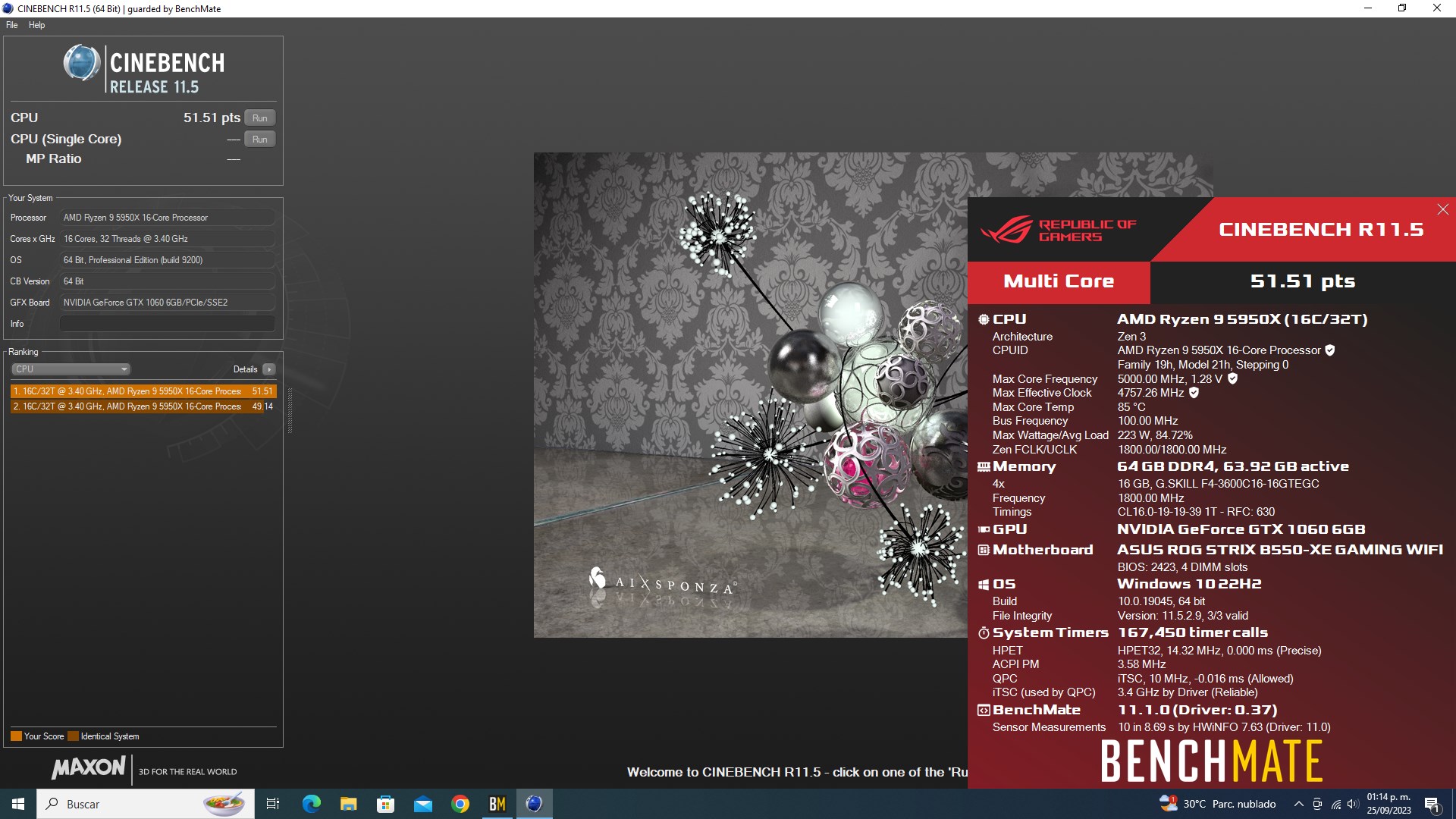This screenshot has height=819, width=1456.
Task: Click the Republic of Gamers logo
Action: [x=1058, y=230]
